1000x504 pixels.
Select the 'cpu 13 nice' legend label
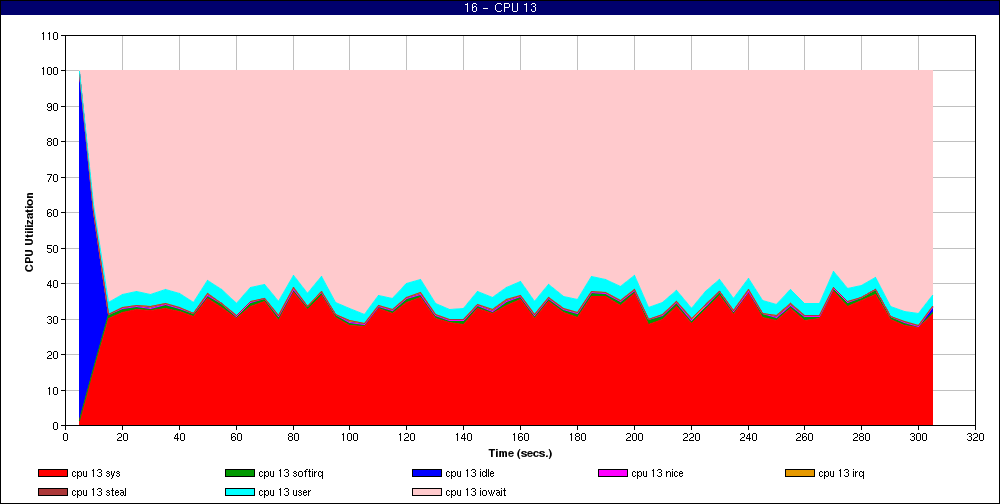tap(658, 473)
